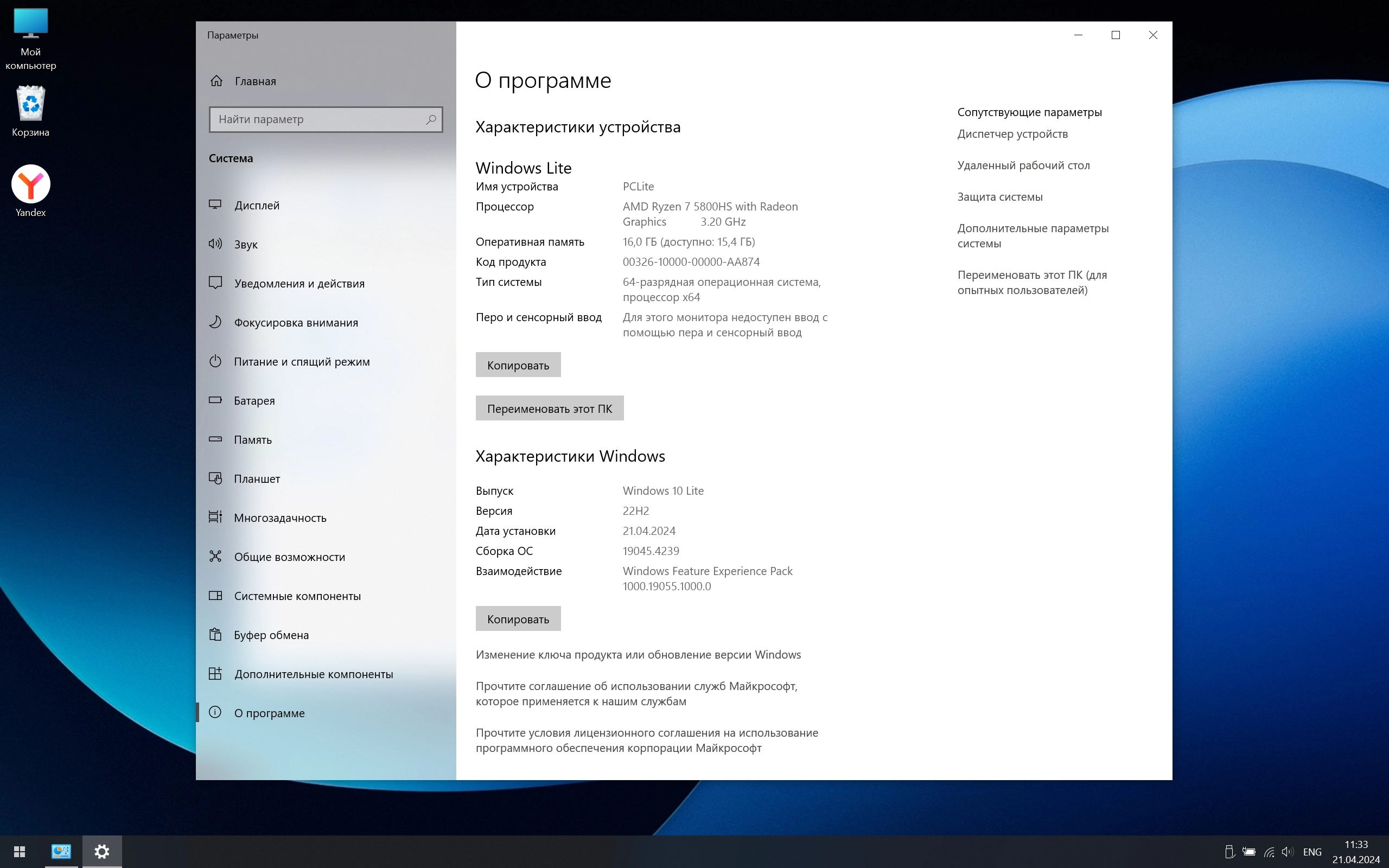The width and height of the screenshot is (1389, 868).
Task: Open Yandex browser desktop shortcut
Action: (31, 185)
